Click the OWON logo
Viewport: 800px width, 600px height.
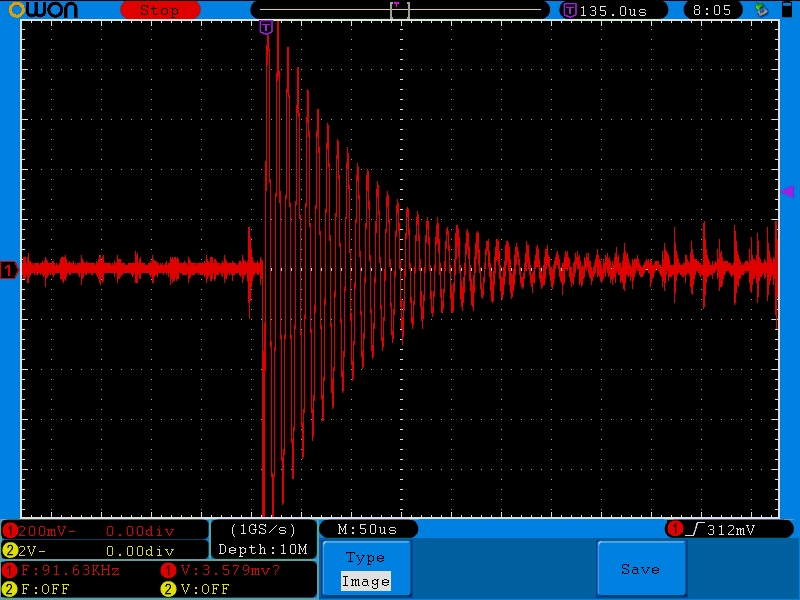pos(43,10)
